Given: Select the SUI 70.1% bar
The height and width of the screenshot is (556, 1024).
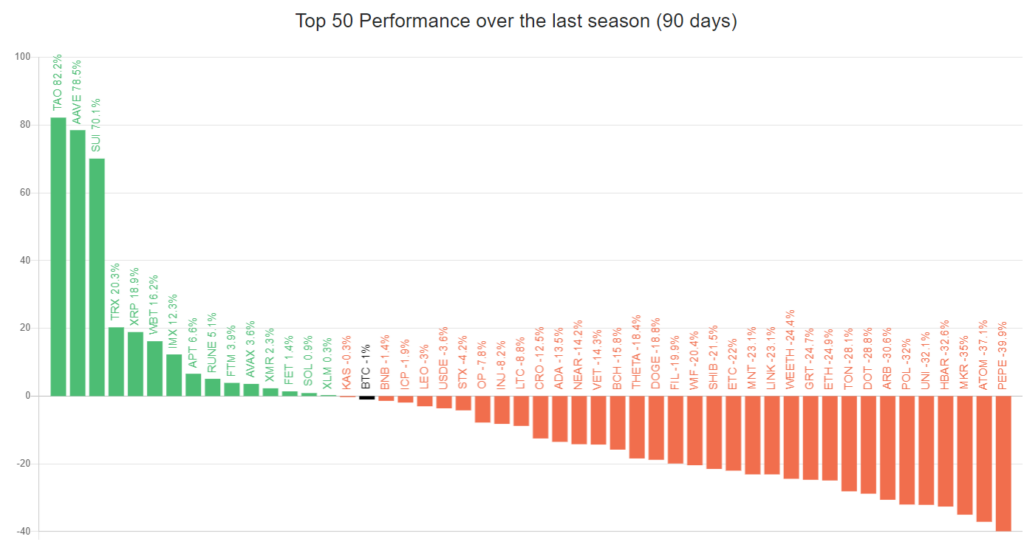Looking at the screenshot, I should (97, 277).
